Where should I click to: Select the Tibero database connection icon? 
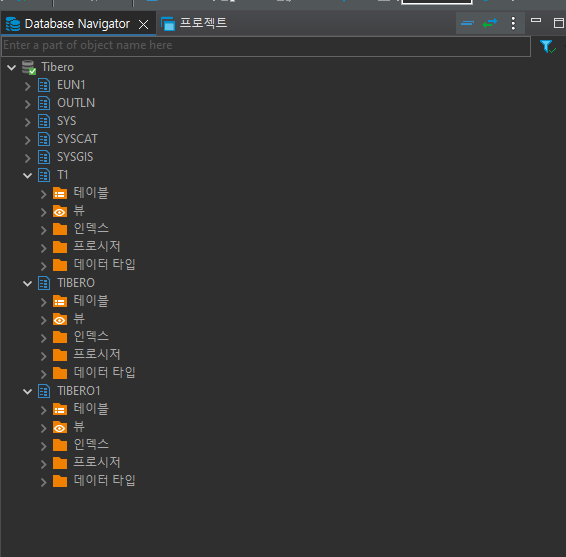pyautogui.click(x=29, y=68)
